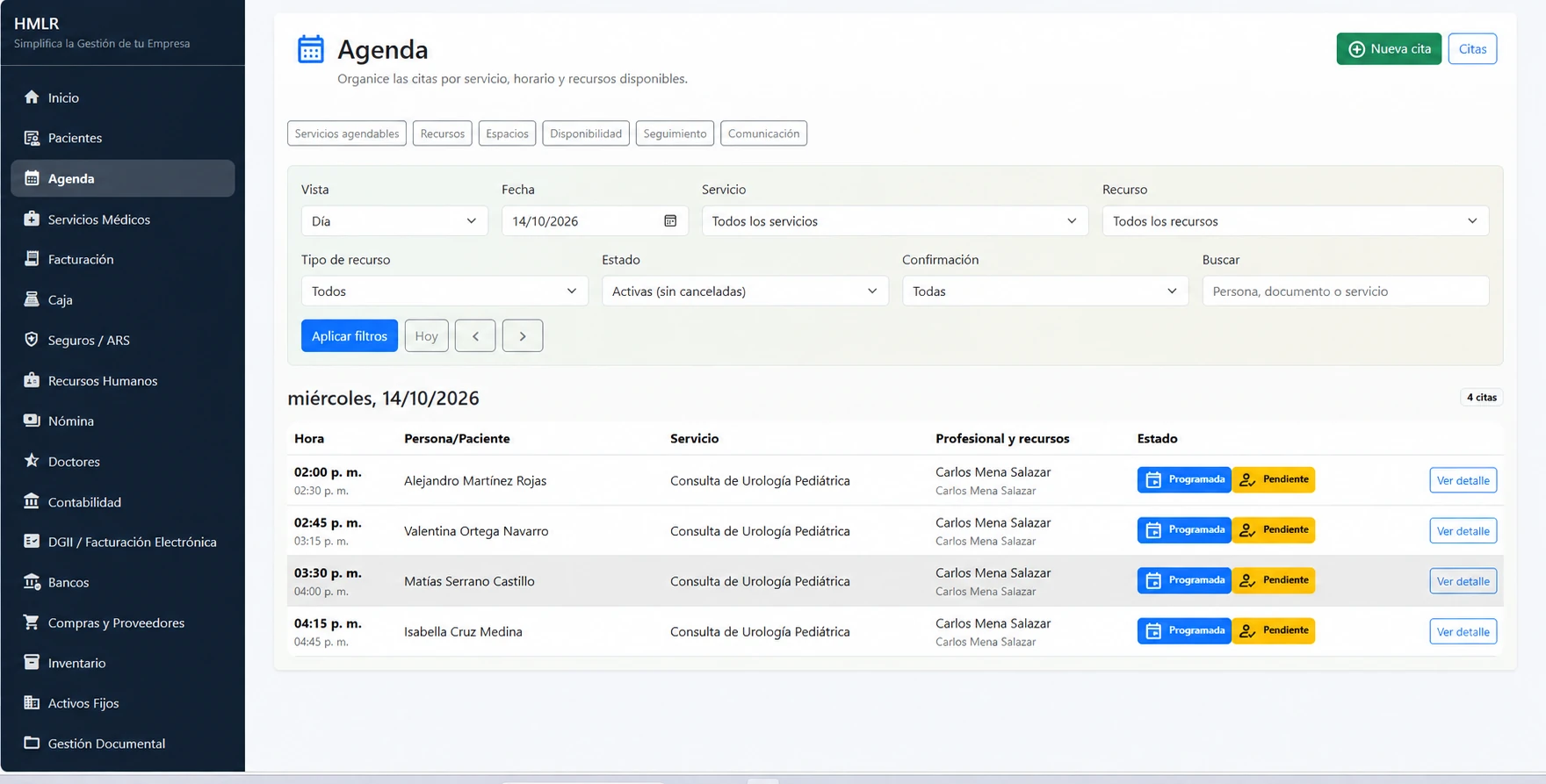Click the Inventario box icon
Screen dimensions: 1546x784
(x=32, y=662)
